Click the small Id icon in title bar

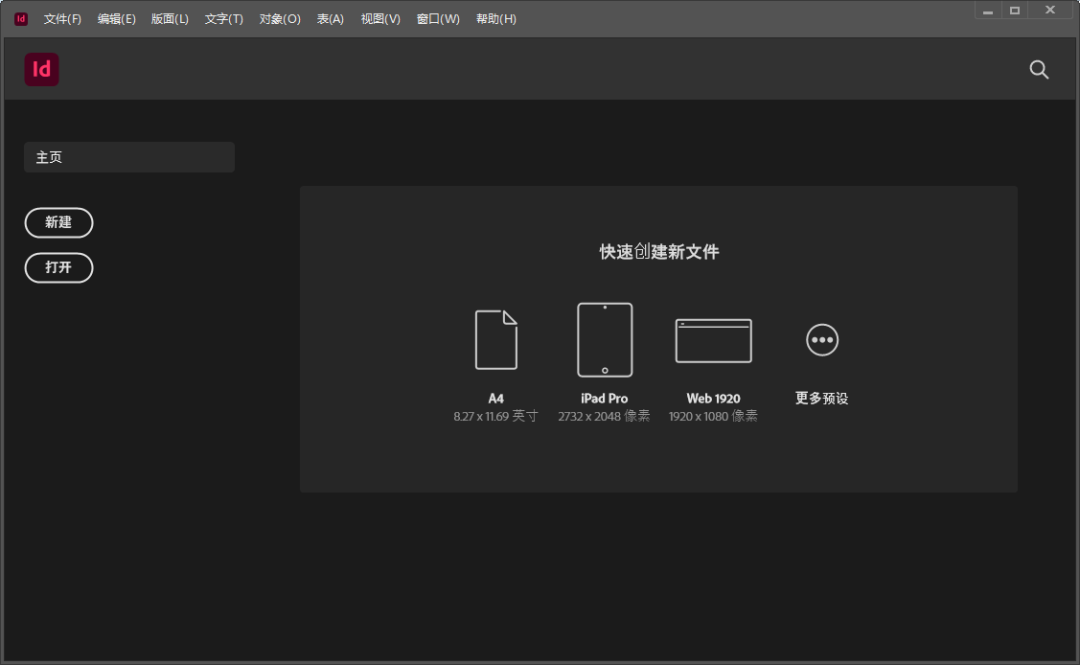[21, 19]
